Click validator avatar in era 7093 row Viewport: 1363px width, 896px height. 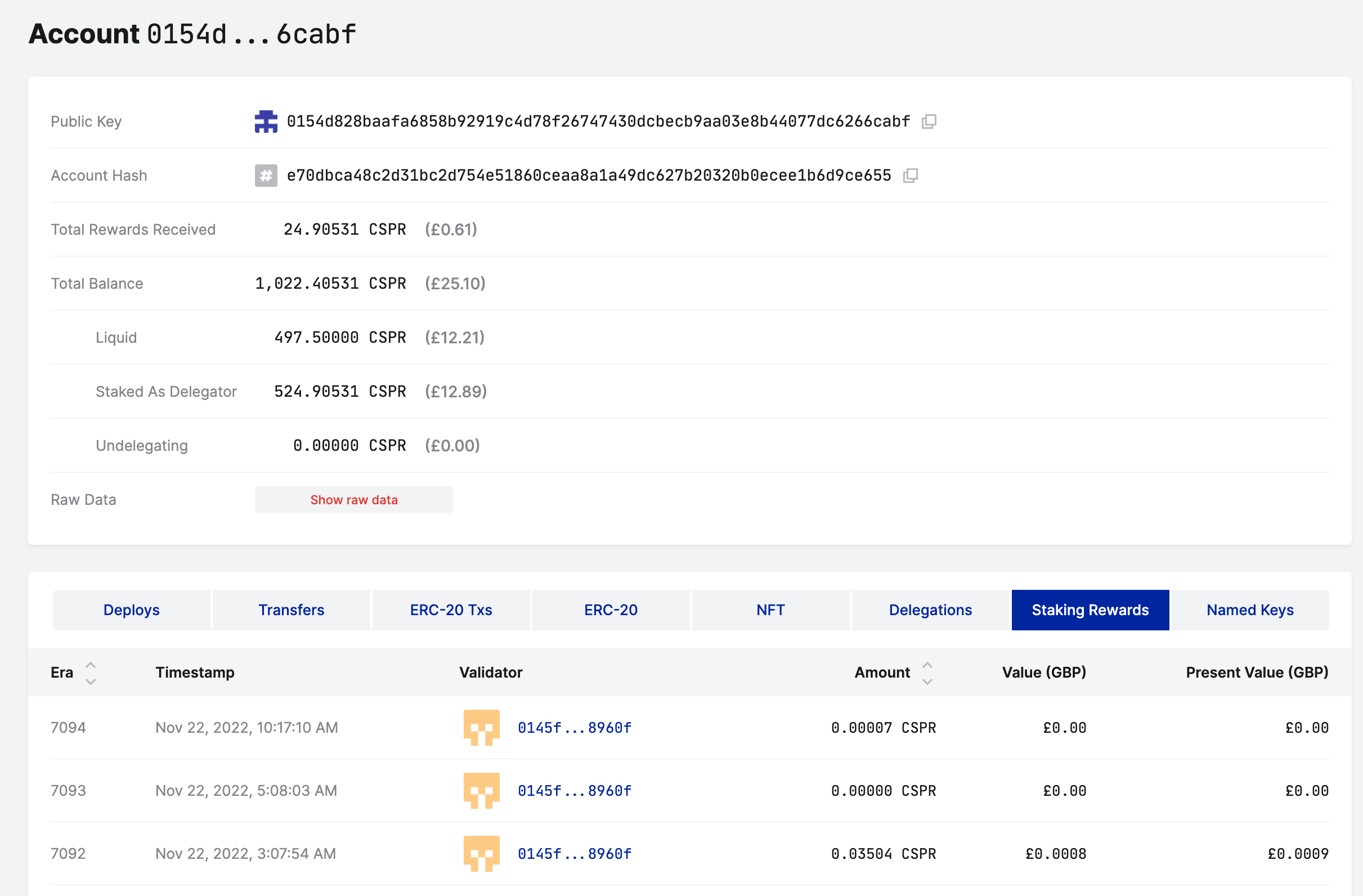[481, 791]
